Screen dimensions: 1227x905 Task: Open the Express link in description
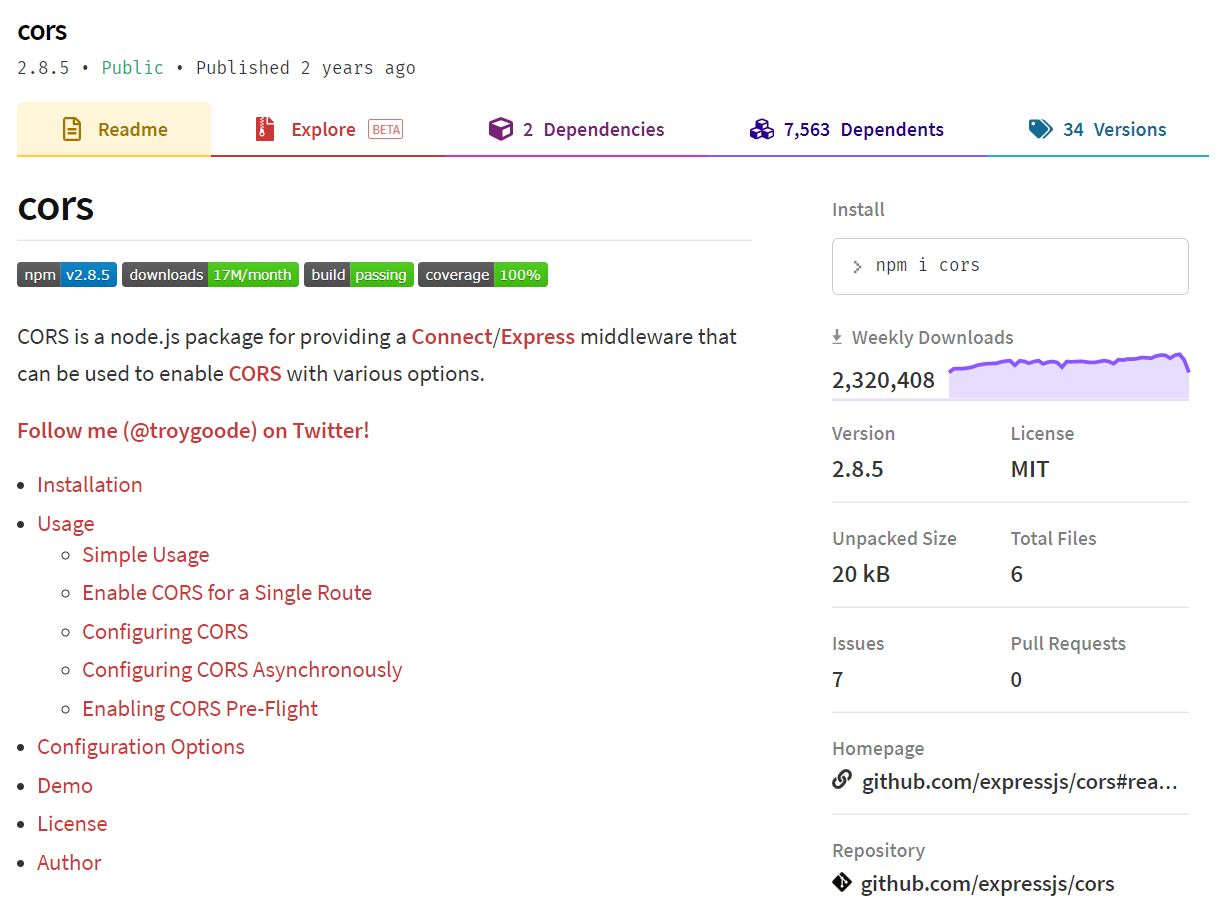pos(538,336)
